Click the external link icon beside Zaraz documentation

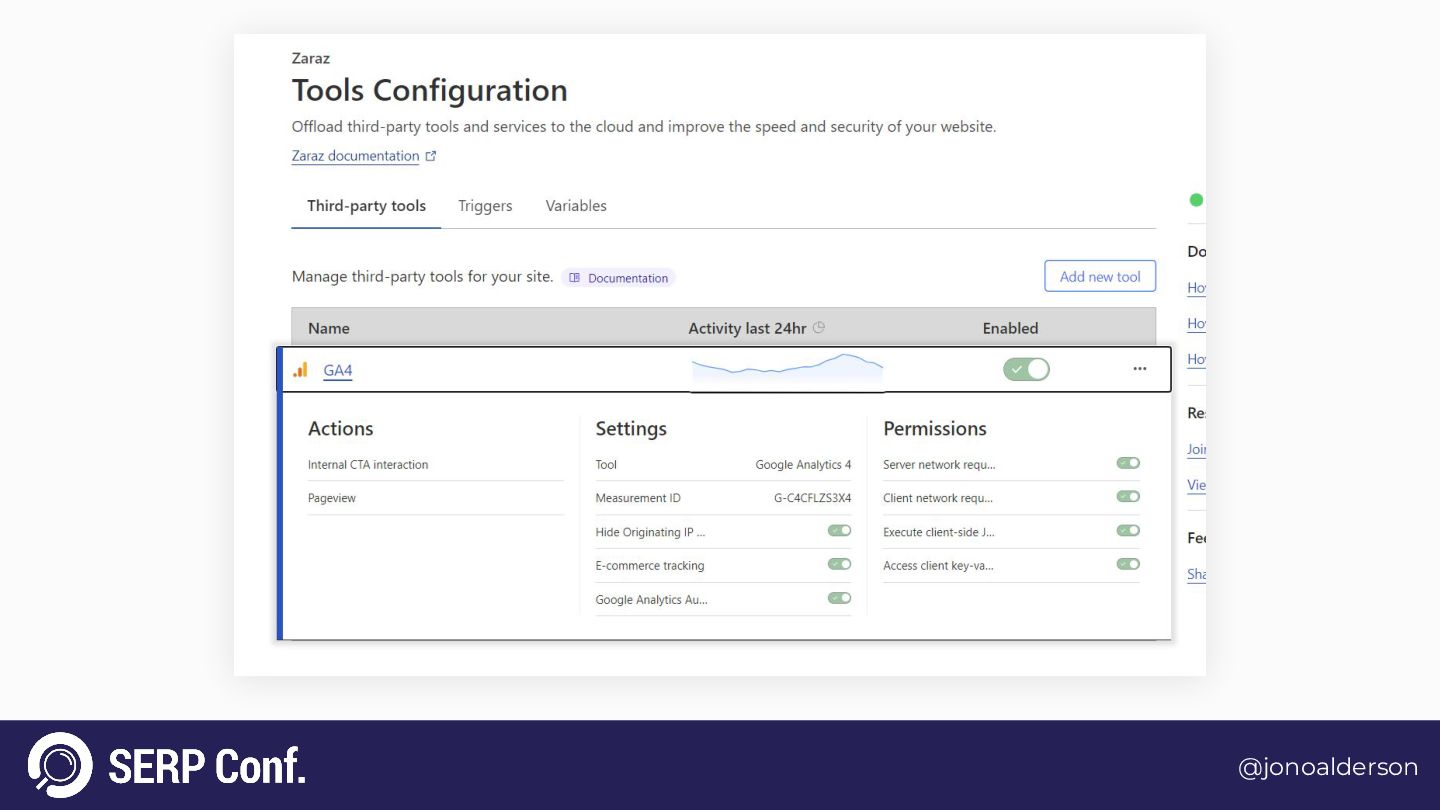(431, 156)
